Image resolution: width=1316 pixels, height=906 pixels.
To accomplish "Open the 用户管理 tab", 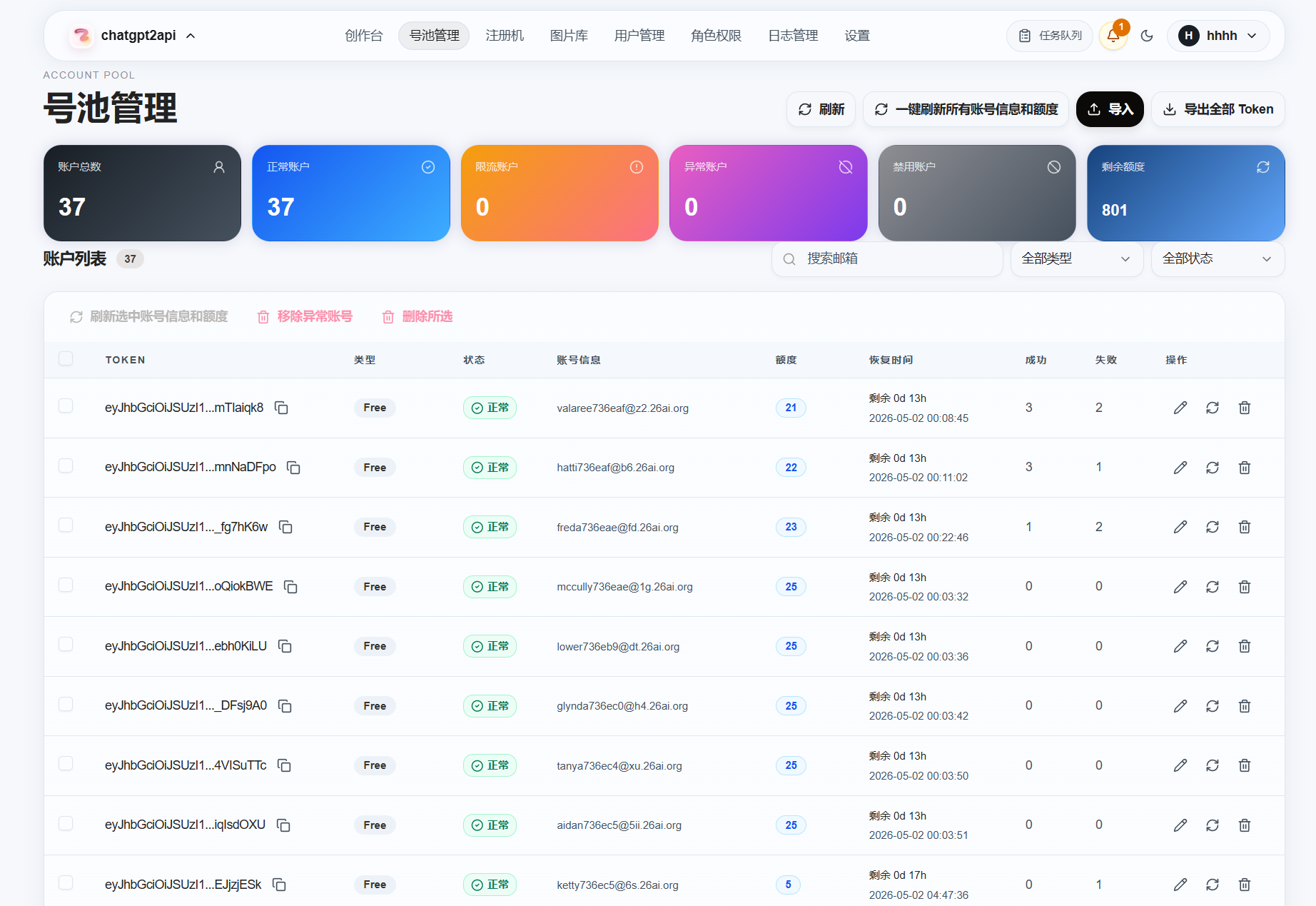I will click(x=639, y=36).
